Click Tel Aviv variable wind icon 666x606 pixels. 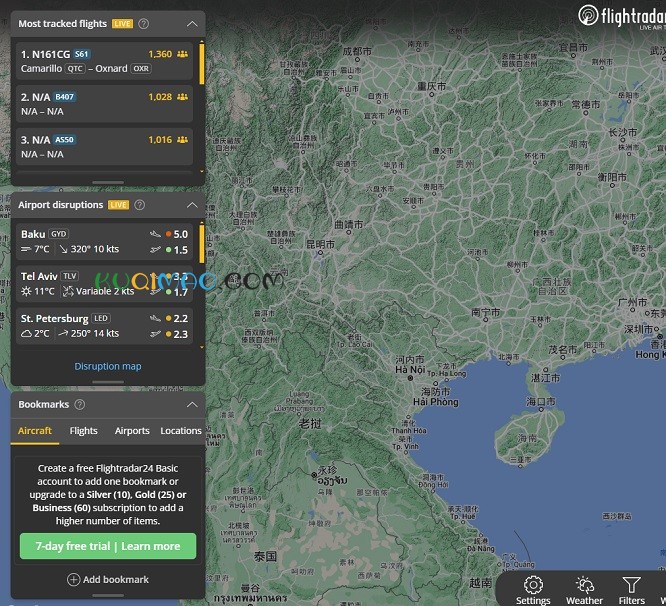click(68, 291)
